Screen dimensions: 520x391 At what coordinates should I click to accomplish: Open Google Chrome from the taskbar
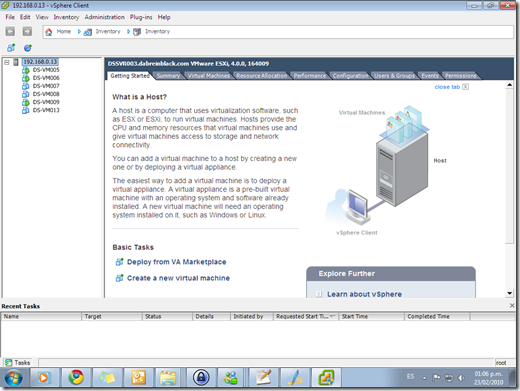point(76,378)
